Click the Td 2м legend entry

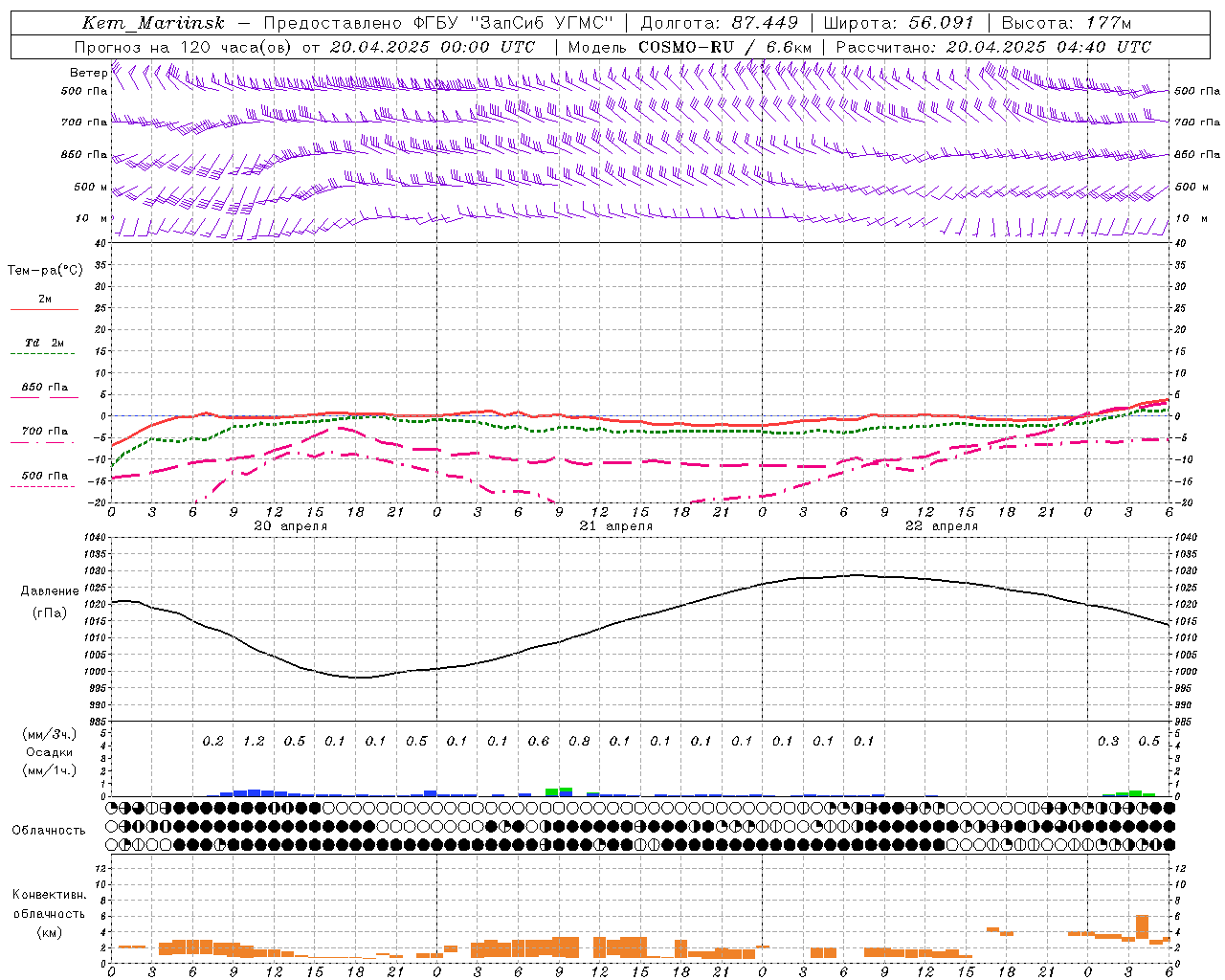tap(44, 343)
